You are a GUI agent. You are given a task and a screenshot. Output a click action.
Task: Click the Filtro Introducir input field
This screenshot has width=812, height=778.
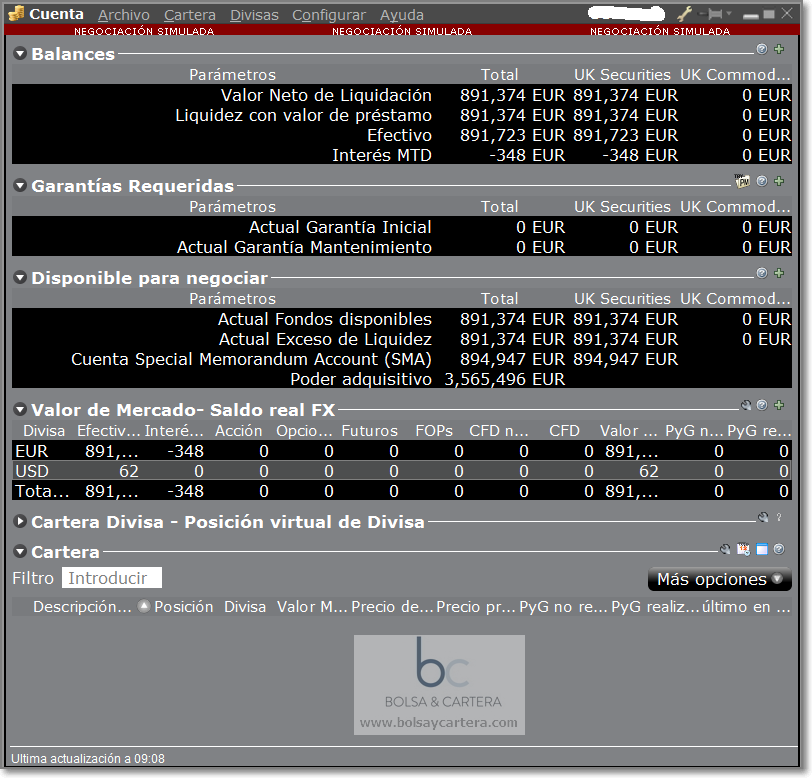pos(111,578)
